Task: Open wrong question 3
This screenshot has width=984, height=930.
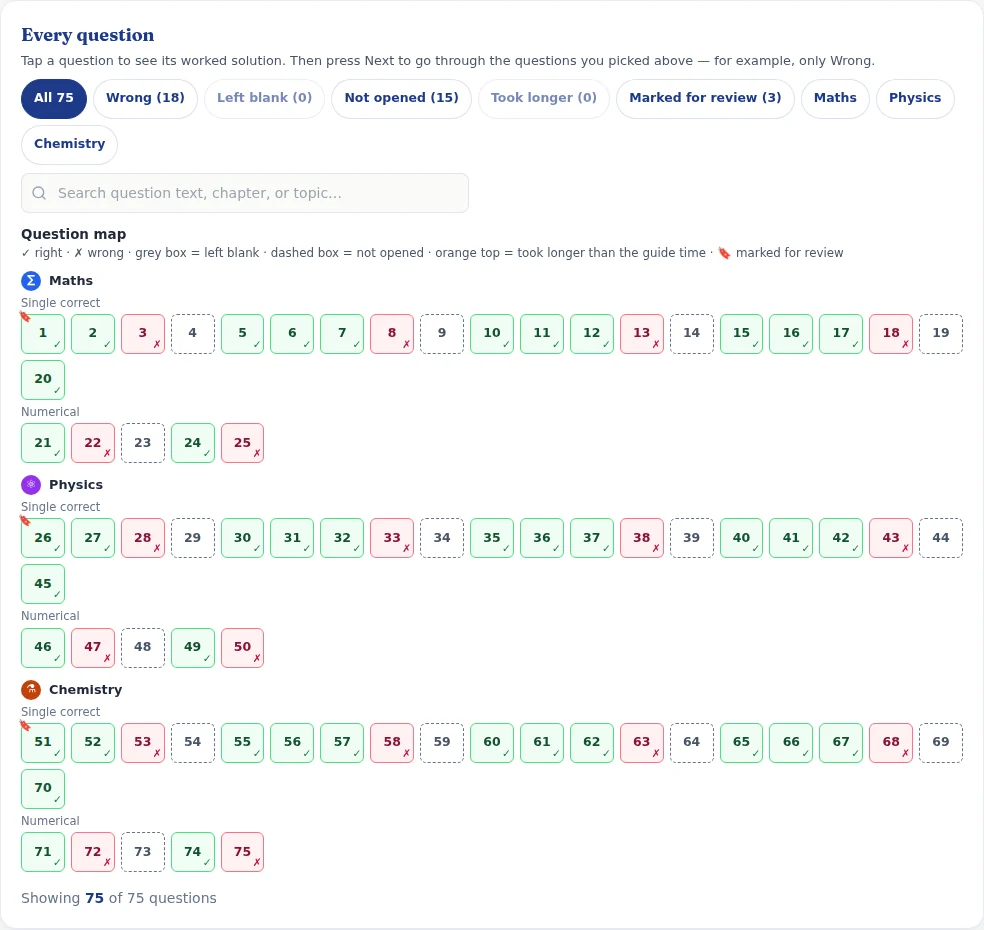Action: tap(142, 334)
